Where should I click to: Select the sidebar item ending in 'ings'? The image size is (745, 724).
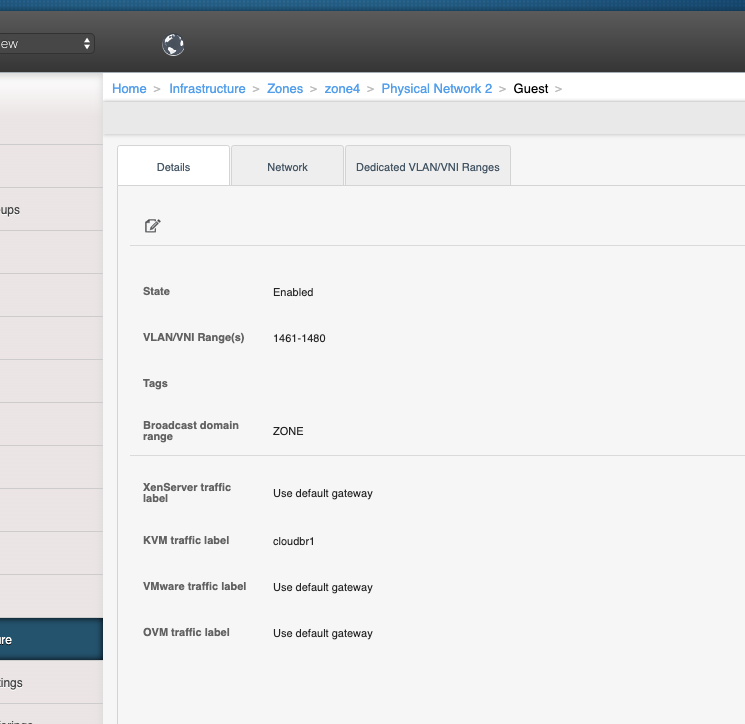pos(51,682)
